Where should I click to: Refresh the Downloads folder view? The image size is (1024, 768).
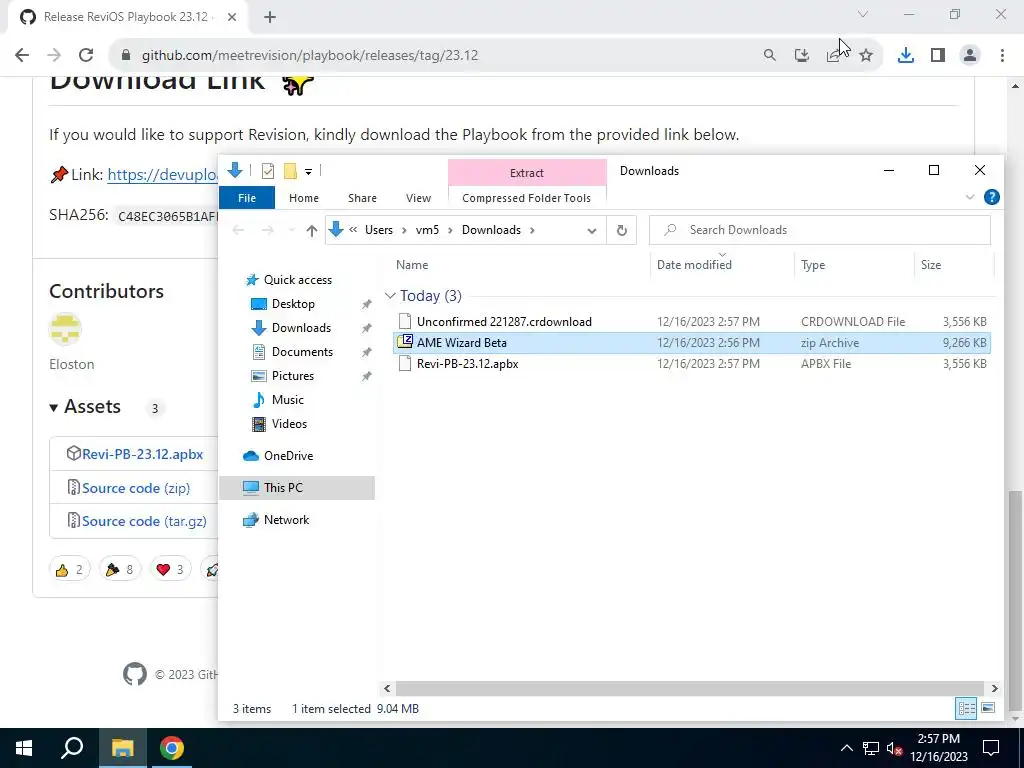[622, 231]
